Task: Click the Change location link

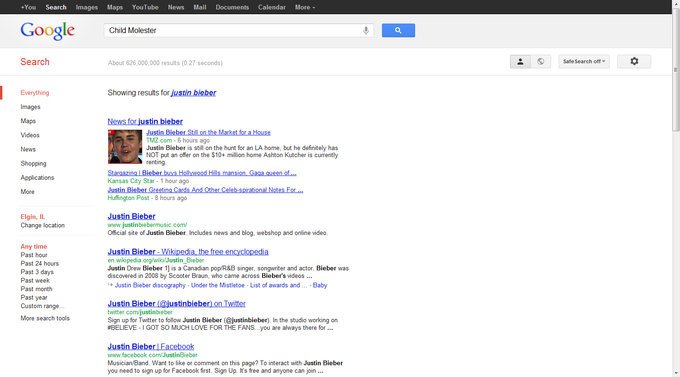Action: [x=42, y=226]
